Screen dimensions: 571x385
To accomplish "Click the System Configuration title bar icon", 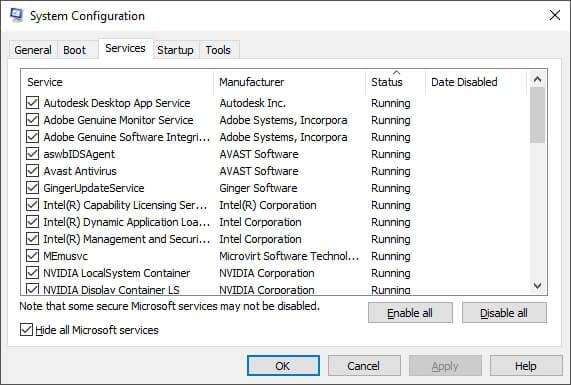I will pyautogui.click(x=16, y=15).
